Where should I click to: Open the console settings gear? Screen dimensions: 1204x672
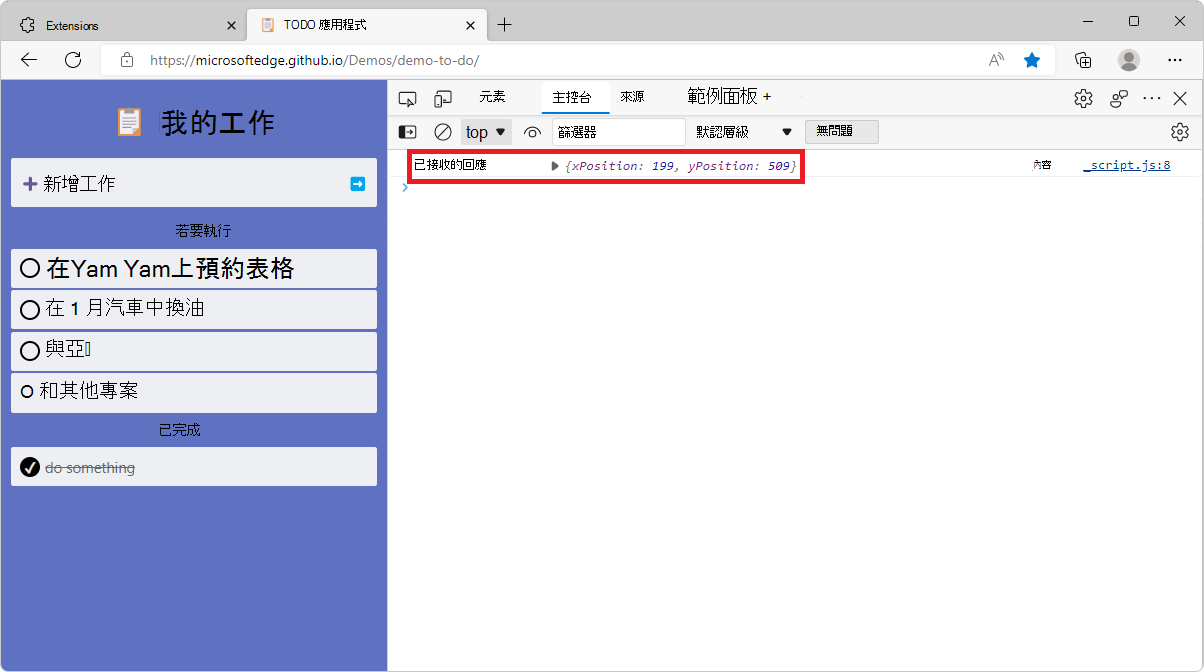(x=1180, y=131)
